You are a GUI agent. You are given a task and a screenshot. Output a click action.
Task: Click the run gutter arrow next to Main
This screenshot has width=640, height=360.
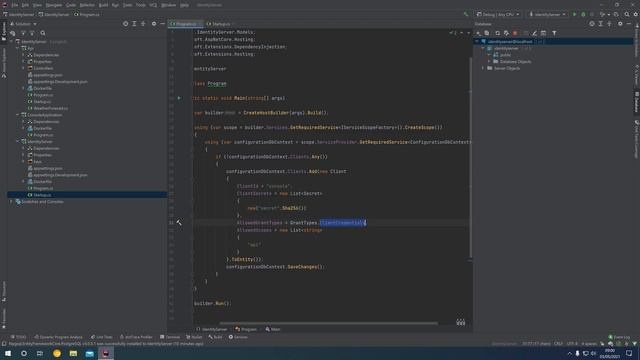tap(179, 98)
